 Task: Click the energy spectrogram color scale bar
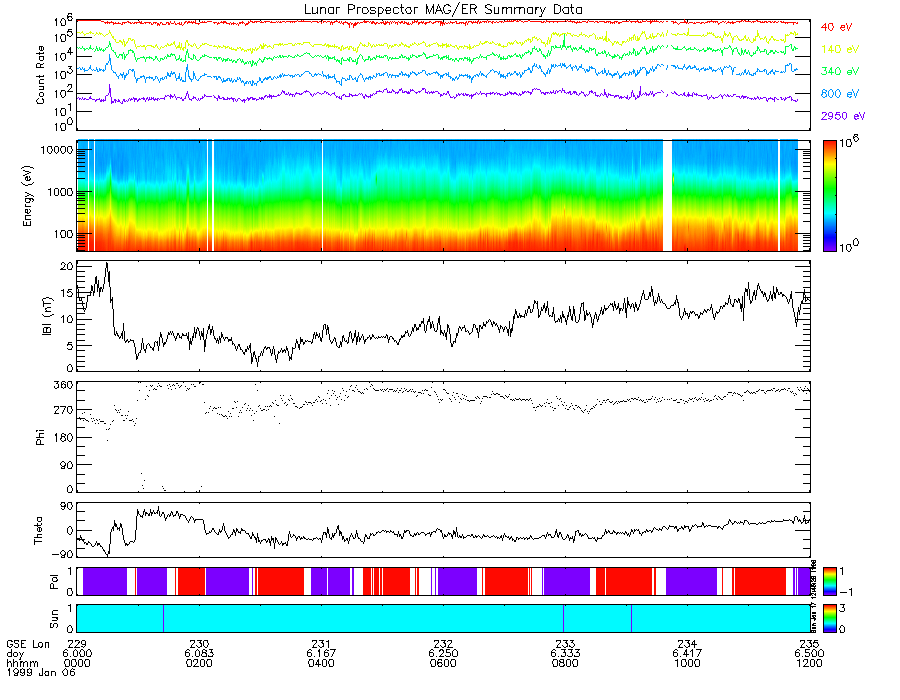[x=829, y=196]
